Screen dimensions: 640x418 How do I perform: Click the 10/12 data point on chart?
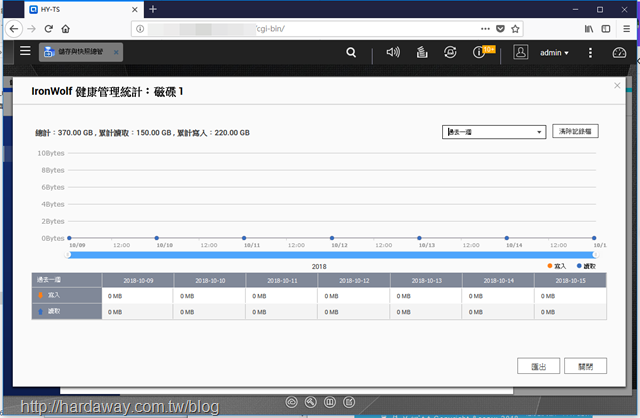(x=332, y=238)
